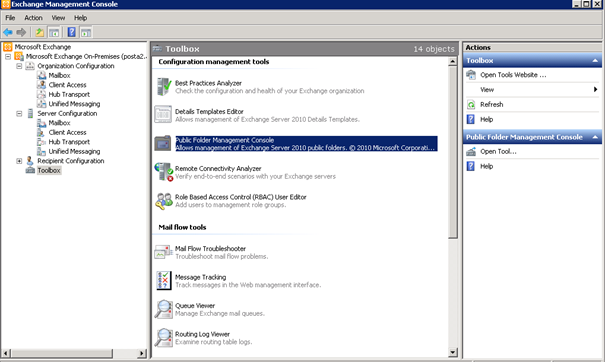Select the Details Templates Editor tool name
Image resolution: width=605 pixels, height=362 pixels.
209,112
